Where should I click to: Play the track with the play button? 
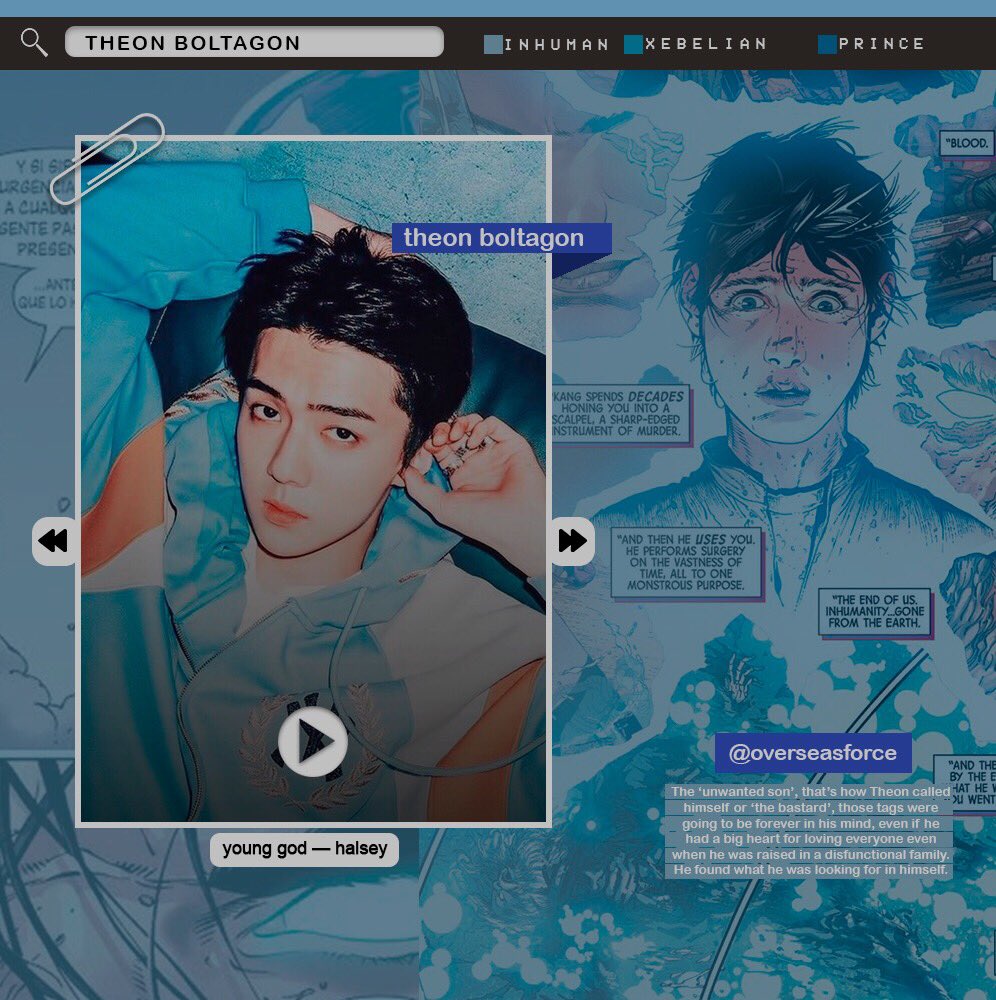pyautogui.click(x=312, y=741)
